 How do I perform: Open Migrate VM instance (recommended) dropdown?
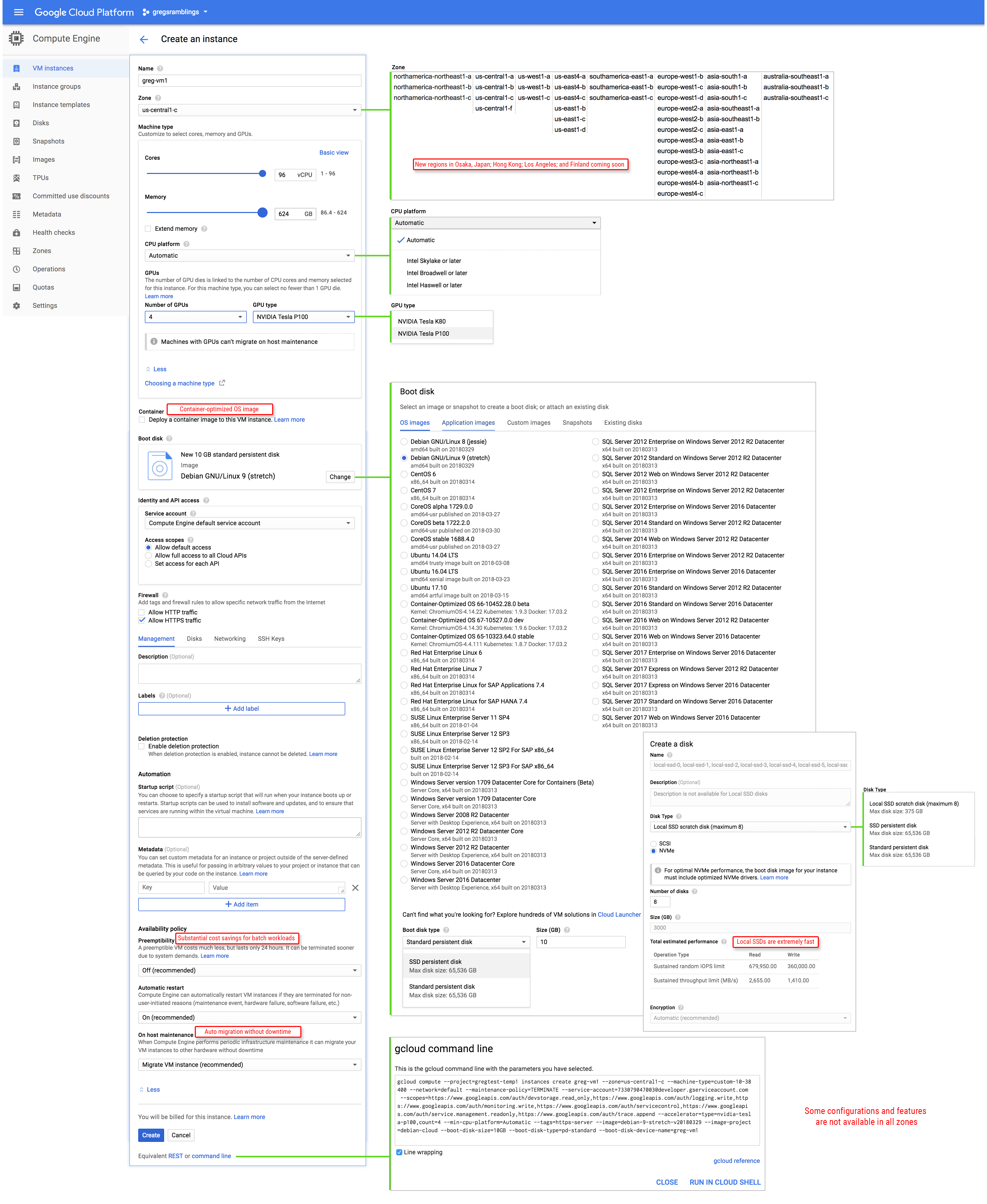click(x=250, y=1065)
